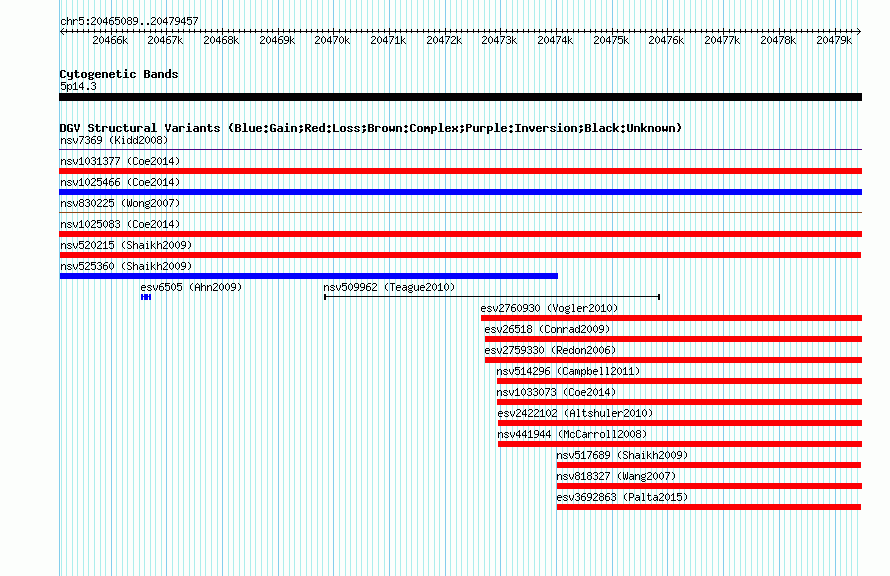Select nsv441944 (McCarroll2008) label
Image resolution: width=890 pixels, height=576 pixels.
(572, 434)
